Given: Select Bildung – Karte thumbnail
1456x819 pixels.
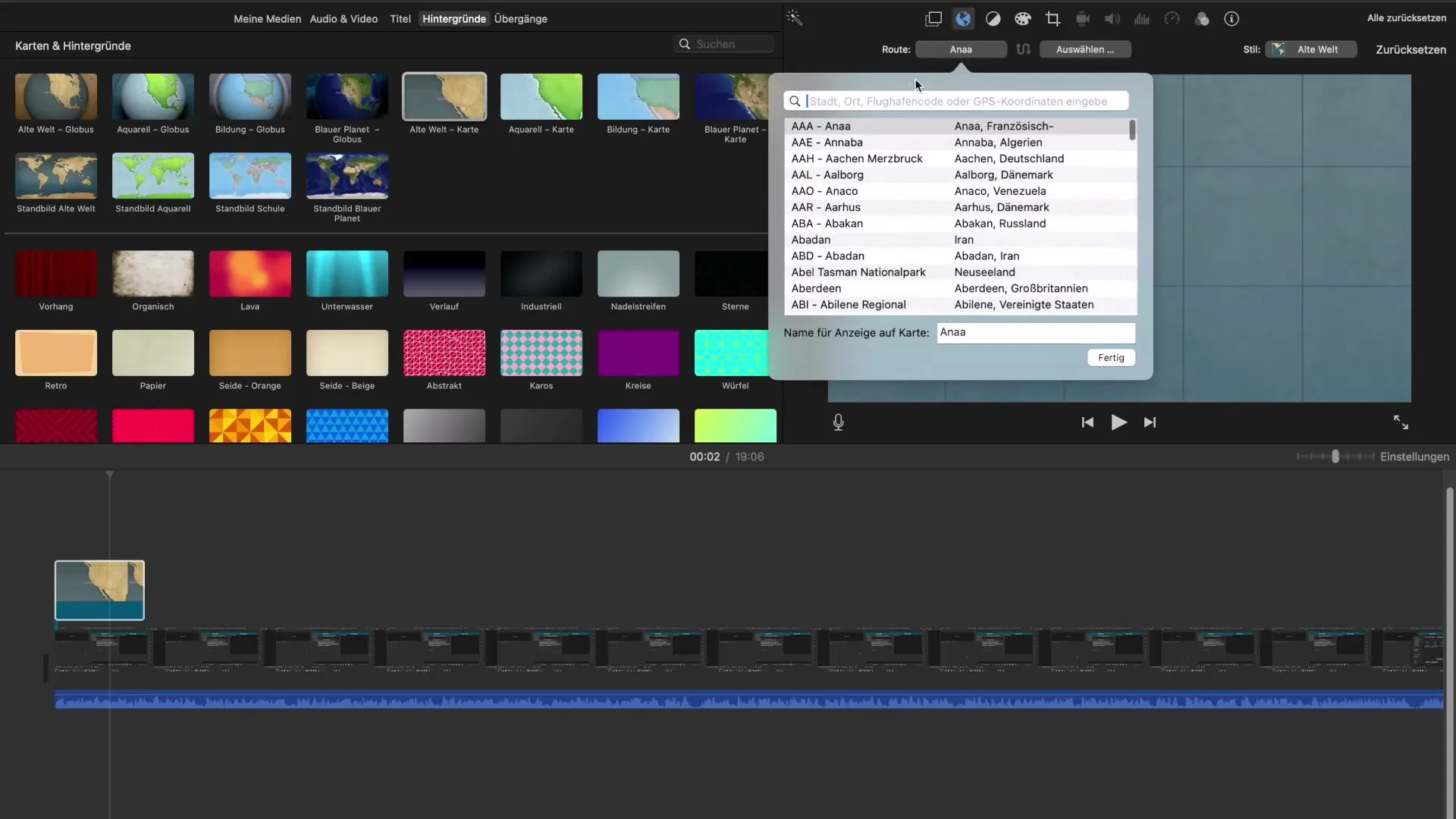Looking at the screenshot, I should pyautogui.click(x=639, y=97).
